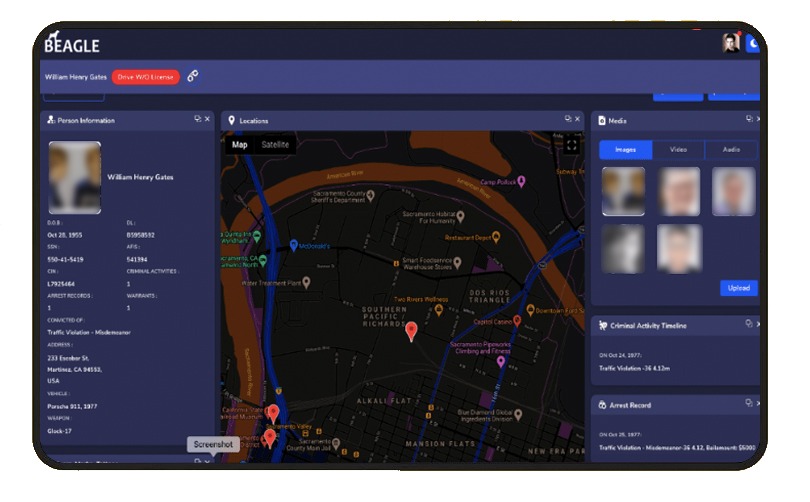
Task: Open third media image thumbnail in top row
Action: point(734,191)
